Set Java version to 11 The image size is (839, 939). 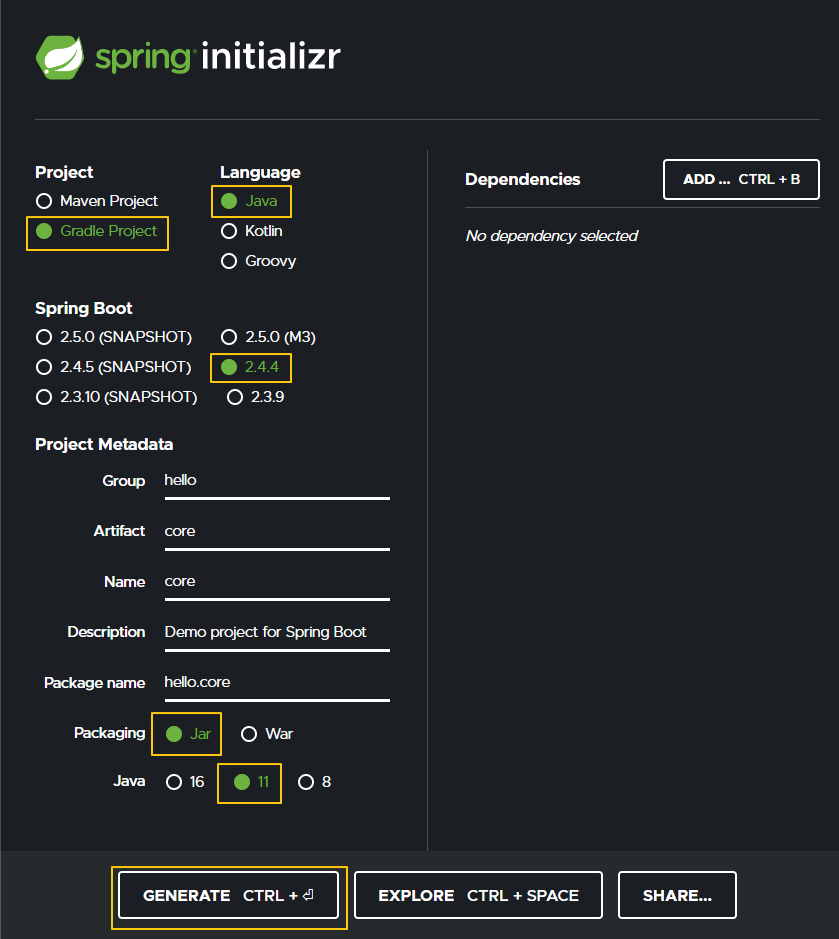pos(252,782)
